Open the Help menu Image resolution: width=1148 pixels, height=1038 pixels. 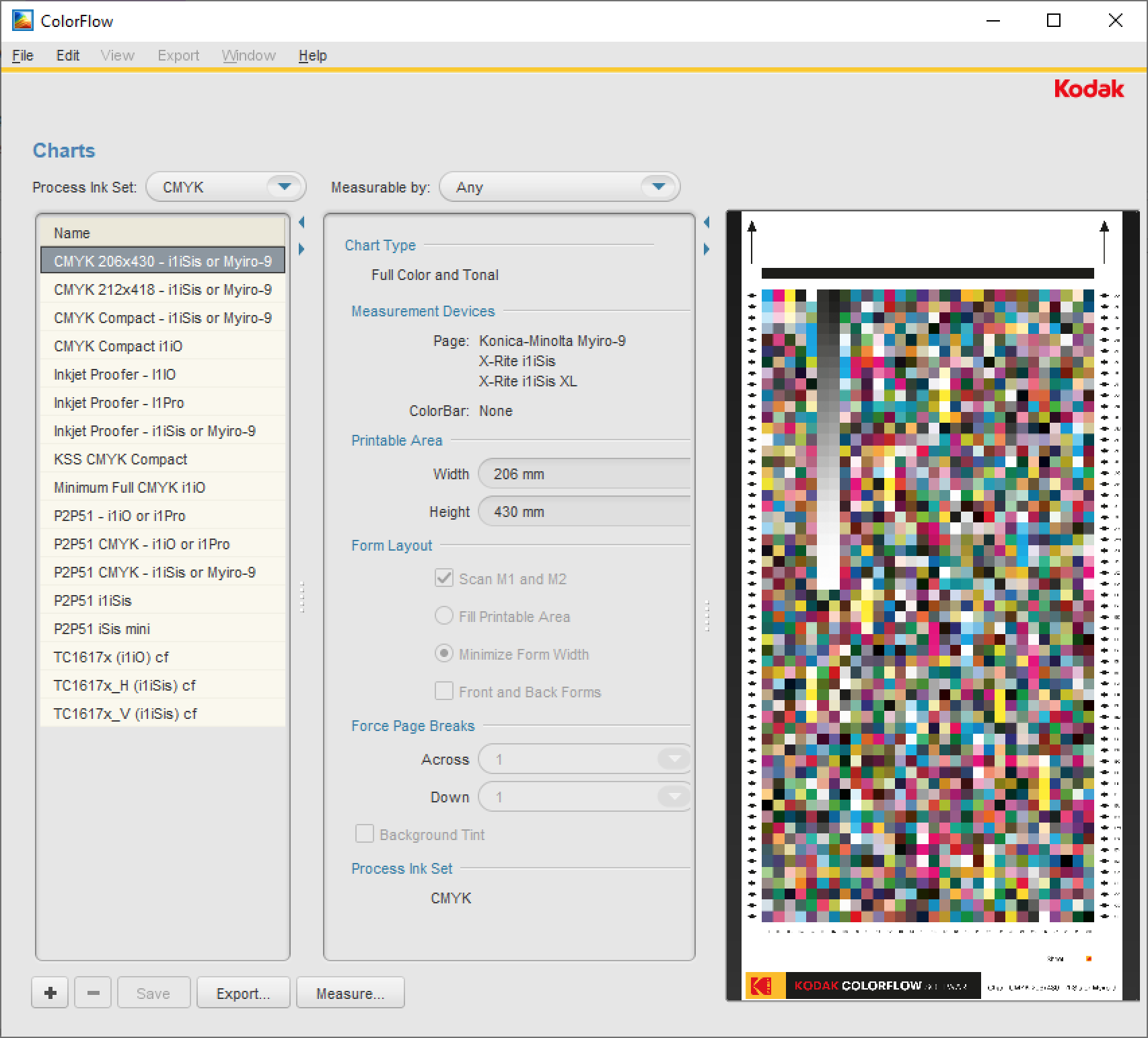[x=312, y=55]
